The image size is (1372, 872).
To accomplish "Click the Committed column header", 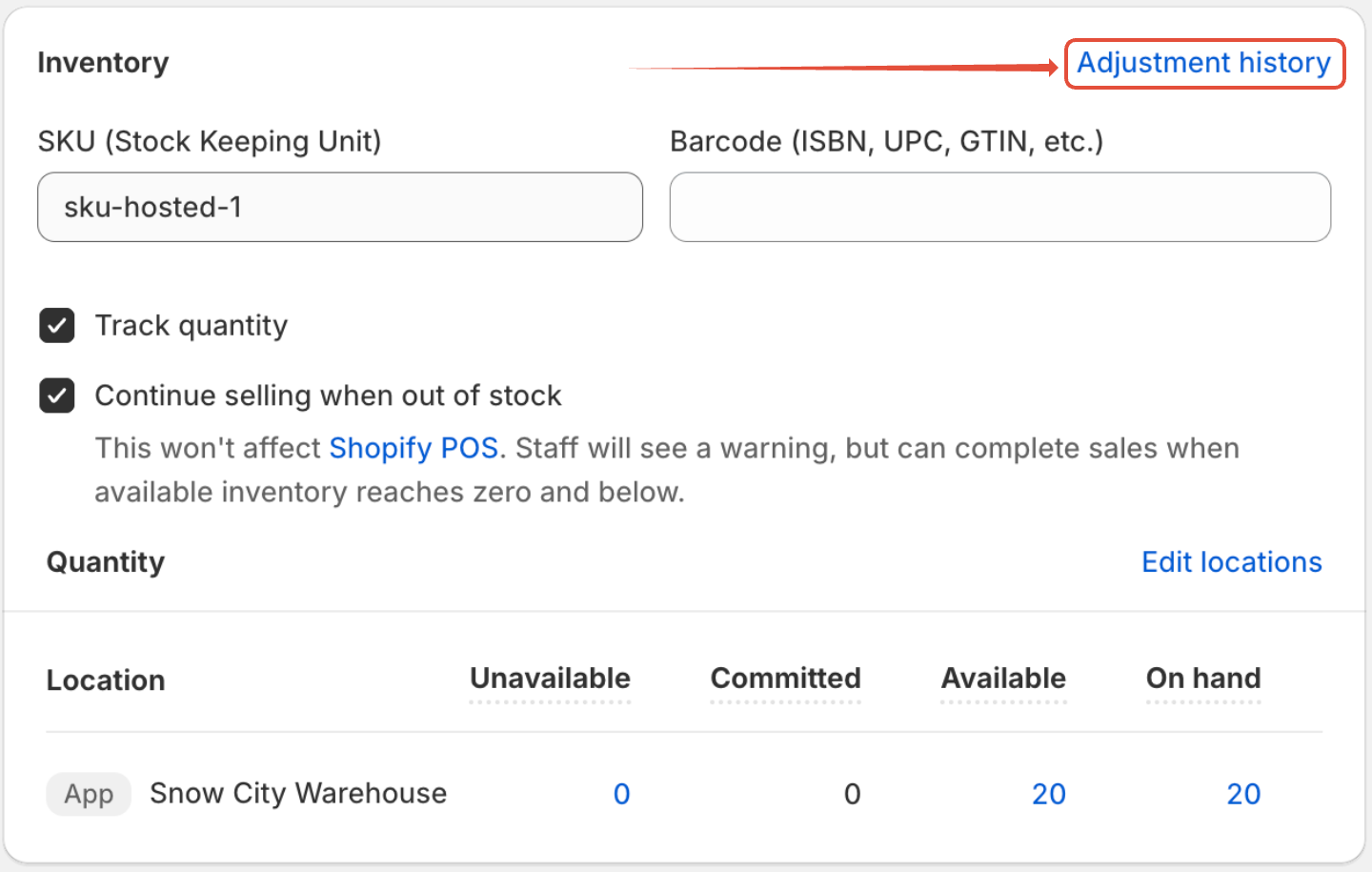I will tap(785, 679).
